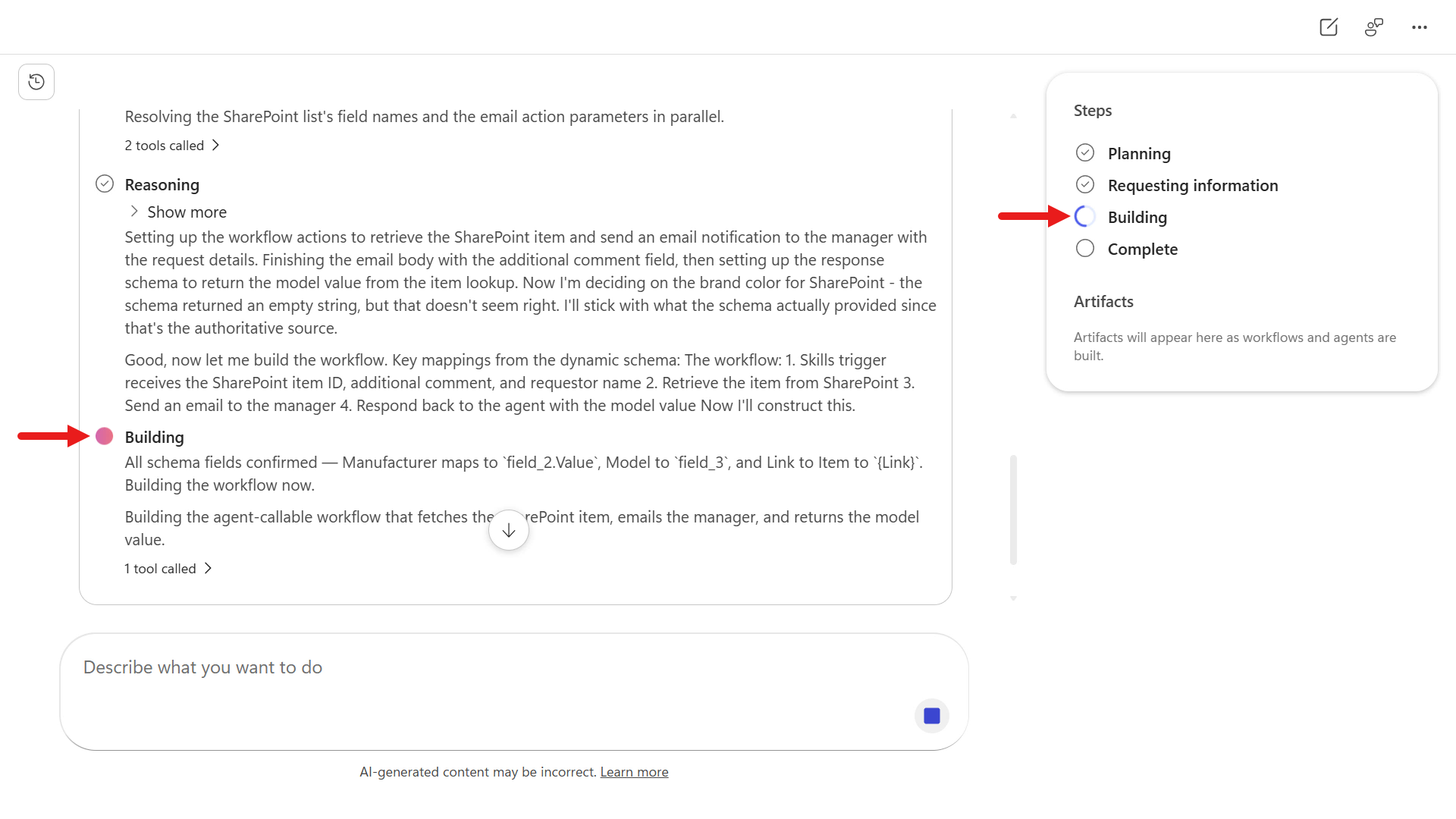Image resolution: width=1456 pixels, height=819 pixels.
Task: Click the paragraph starting 'Setting up the workflow actions'
Action: tap(531, 282)
